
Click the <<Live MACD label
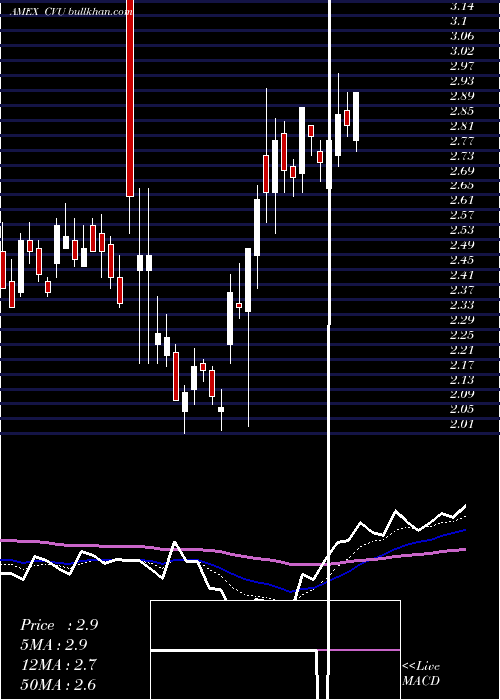[x=421, y=673]
